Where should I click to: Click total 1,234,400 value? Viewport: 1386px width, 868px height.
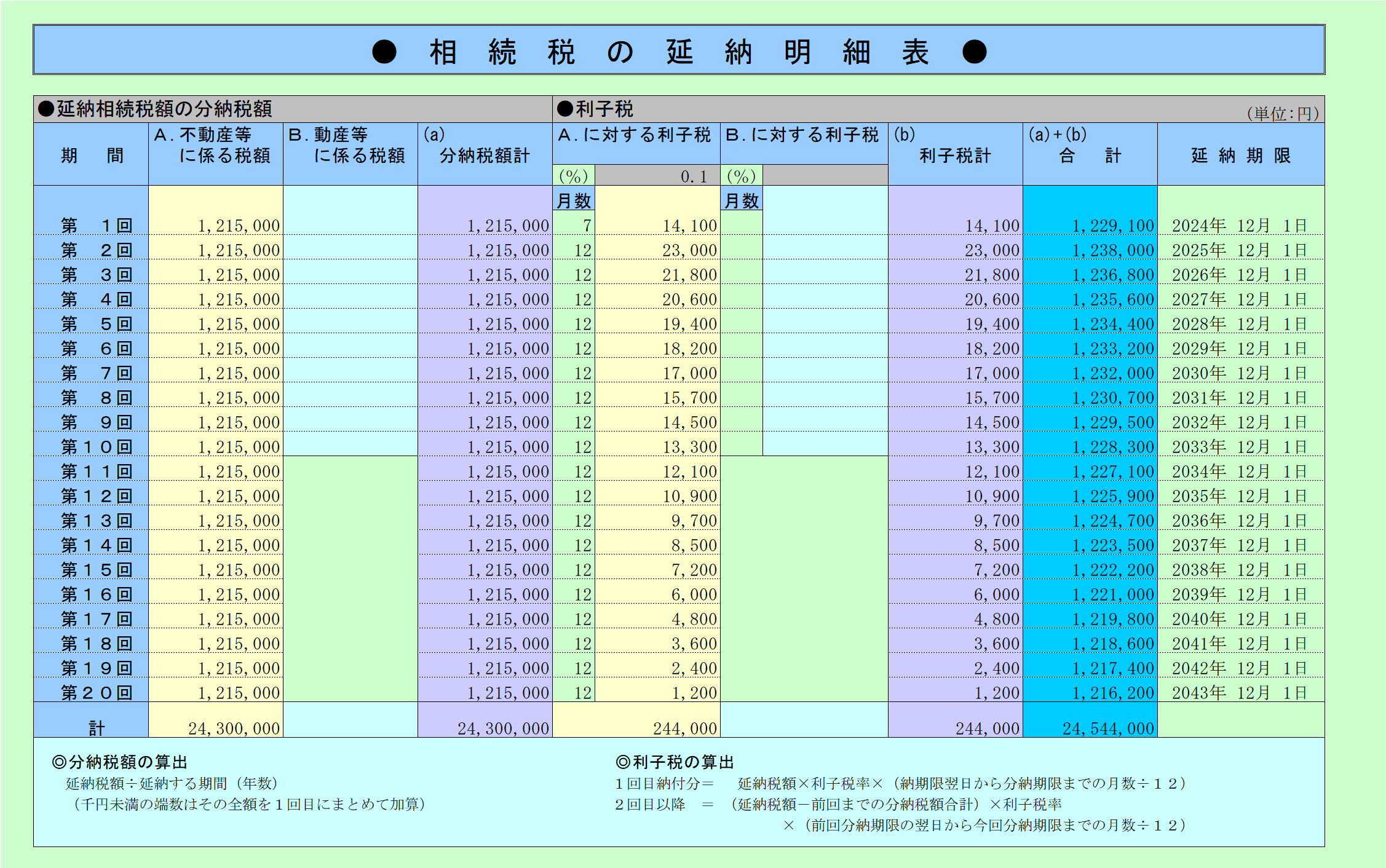pyautogui.click(x=1113, y=324)
